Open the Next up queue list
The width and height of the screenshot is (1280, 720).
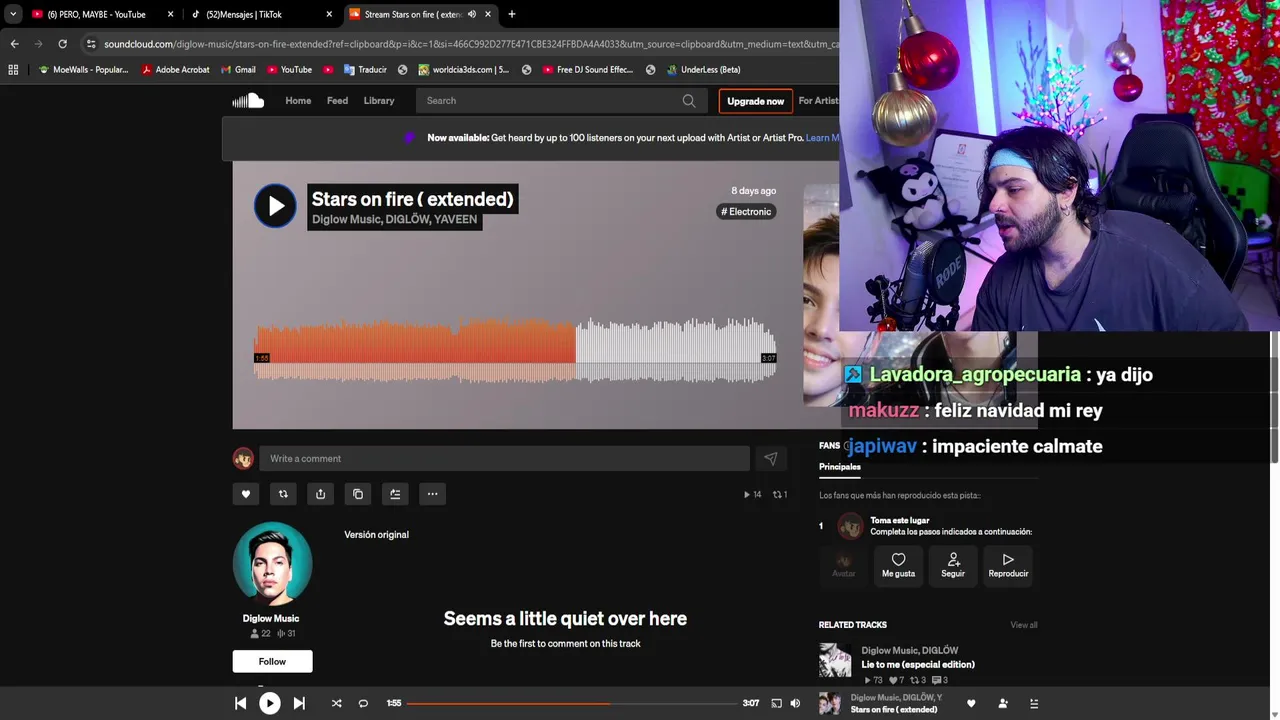1034,703
